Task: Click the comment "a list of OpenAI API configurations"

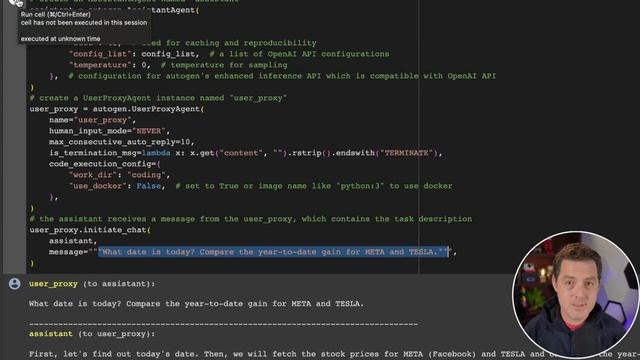Action: tap(299, 54)
